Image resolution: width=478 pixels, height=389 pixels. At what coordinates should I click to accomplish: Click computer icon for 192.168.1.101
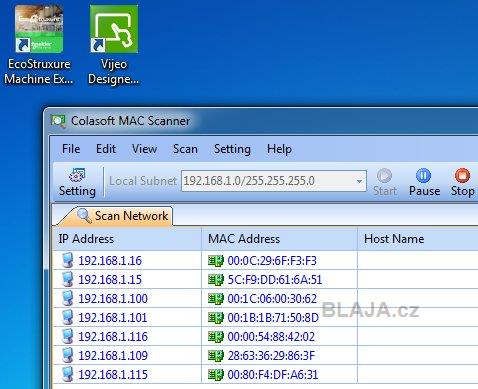click(68, 317)
